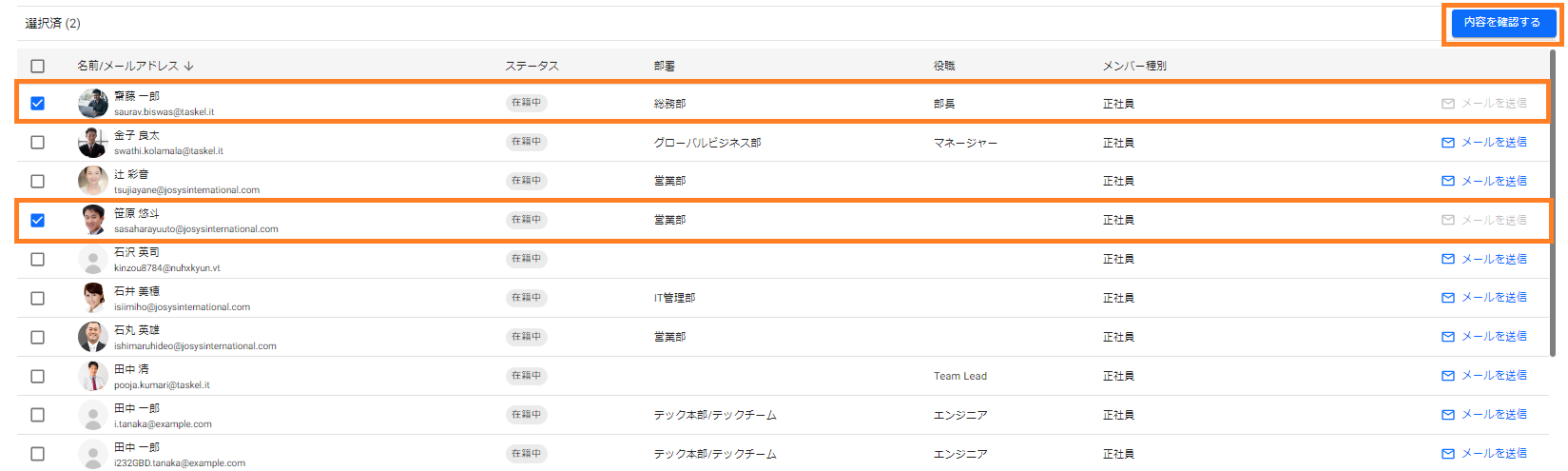Click the メンバー種別 column header
Image resolution: width=1568 pixels, height=471 pixels.
pos(1134,66)
